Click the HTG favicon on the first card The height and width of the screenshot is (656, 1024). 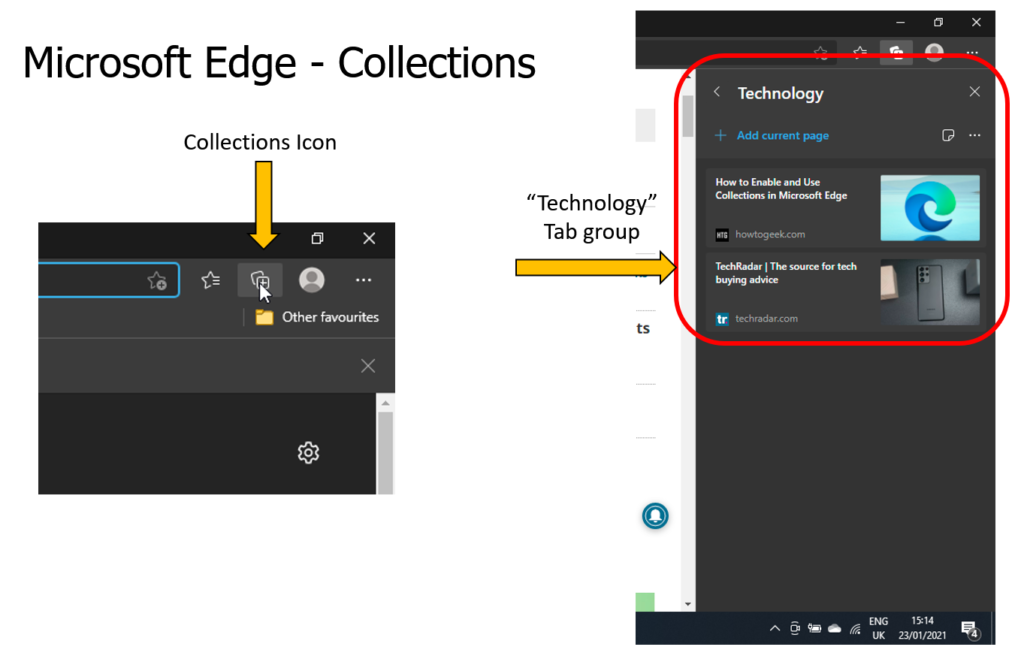tap(722, 235)
